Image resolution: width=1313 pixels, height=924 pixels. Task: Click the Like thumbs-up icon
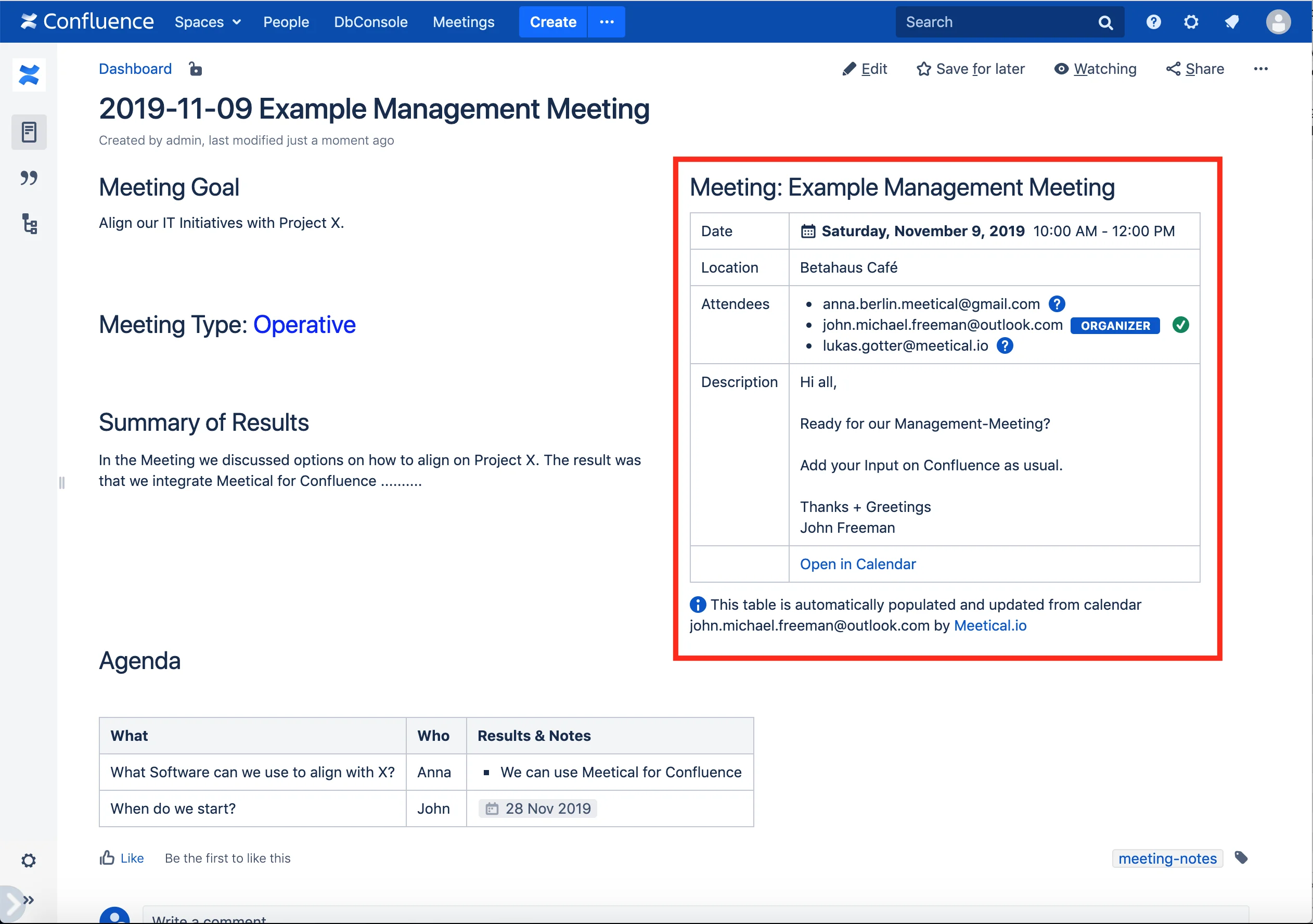pyautogui.click(x=106, y=858)
